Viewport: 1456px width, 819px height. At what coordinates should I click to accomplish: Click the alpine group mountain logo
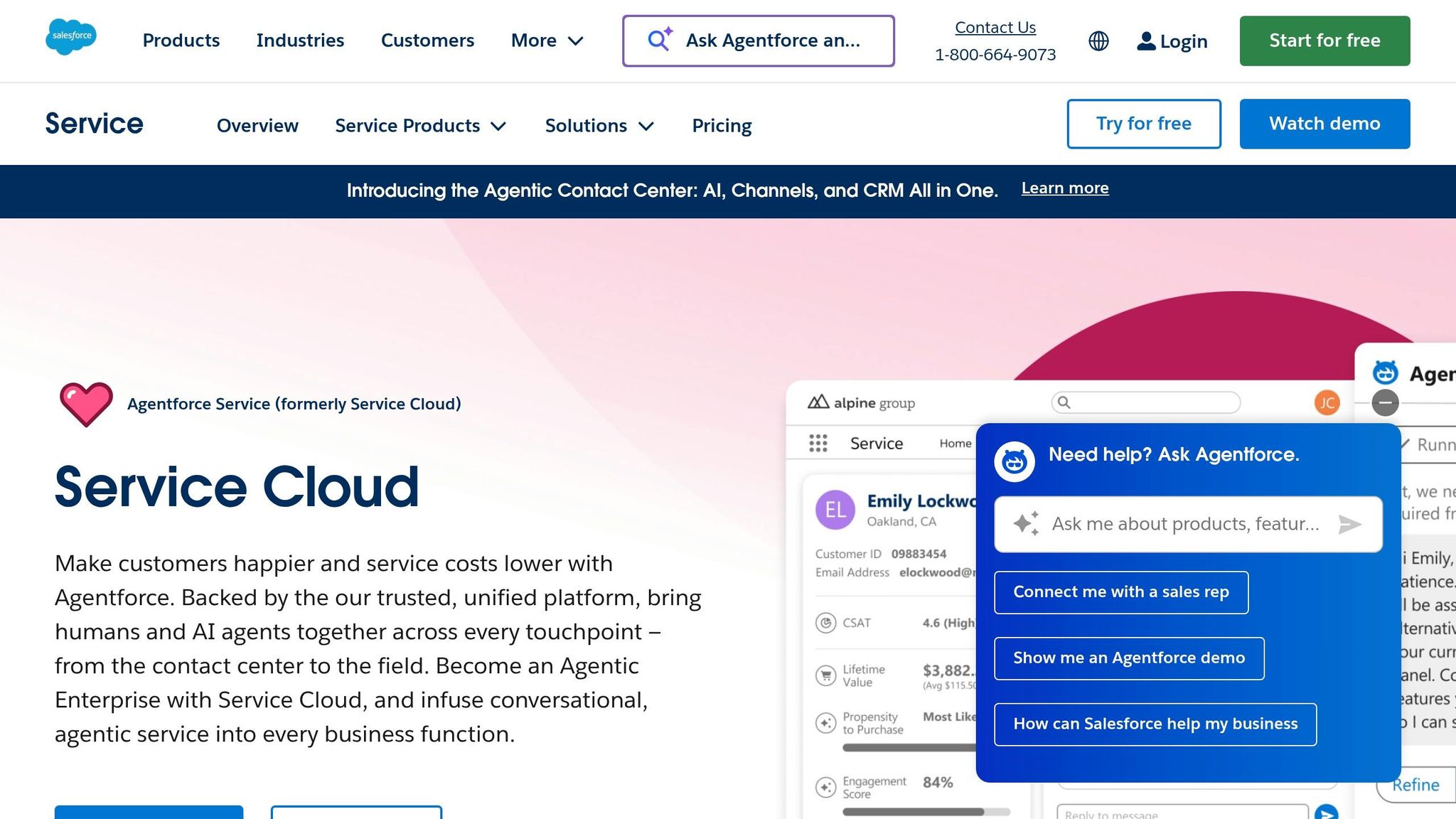tap(818, 402)
